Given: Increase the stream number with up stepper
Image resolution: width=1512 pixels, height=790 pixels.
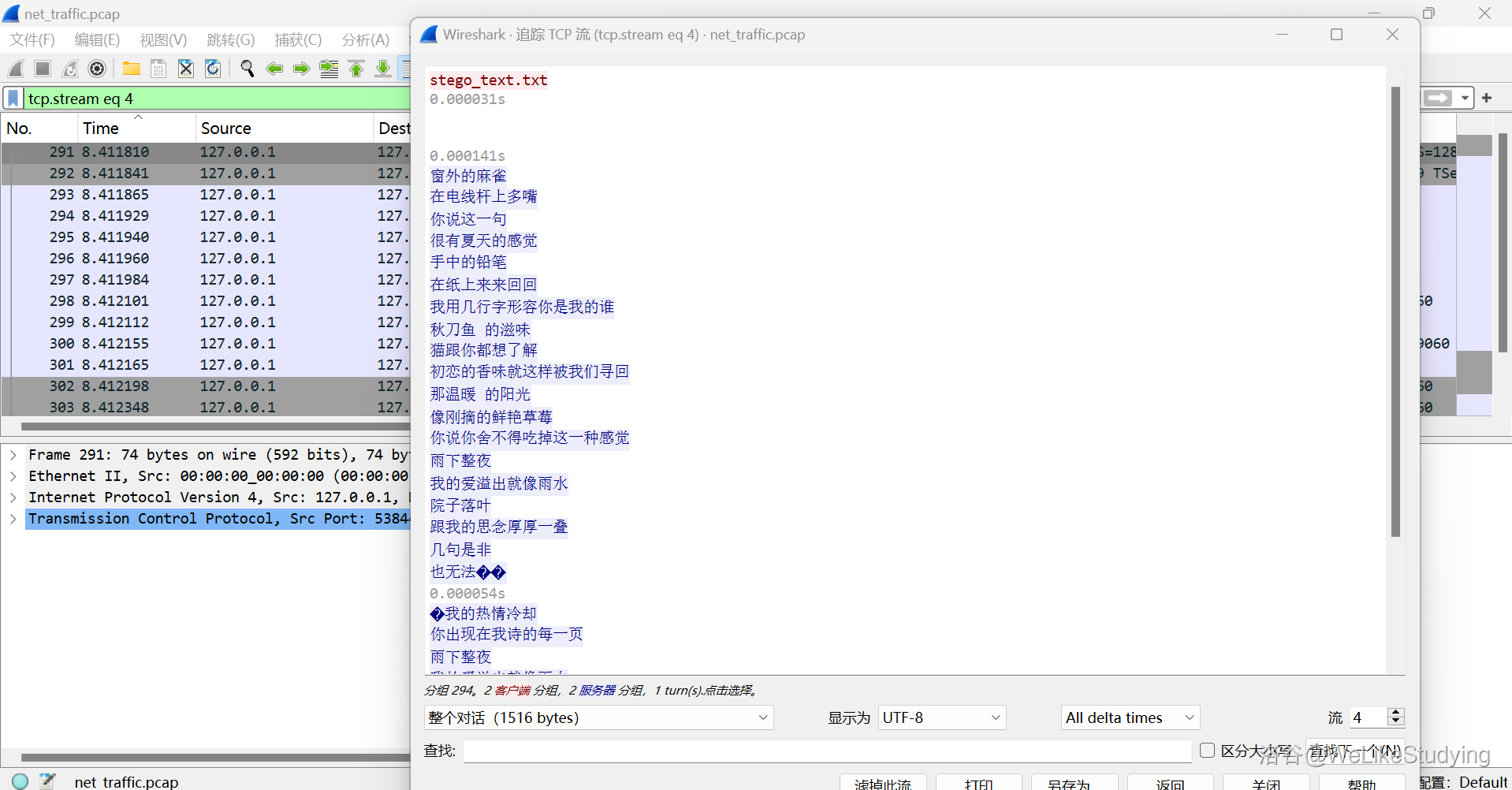Looking at the screenshot, I should (x=1396, y=712).
